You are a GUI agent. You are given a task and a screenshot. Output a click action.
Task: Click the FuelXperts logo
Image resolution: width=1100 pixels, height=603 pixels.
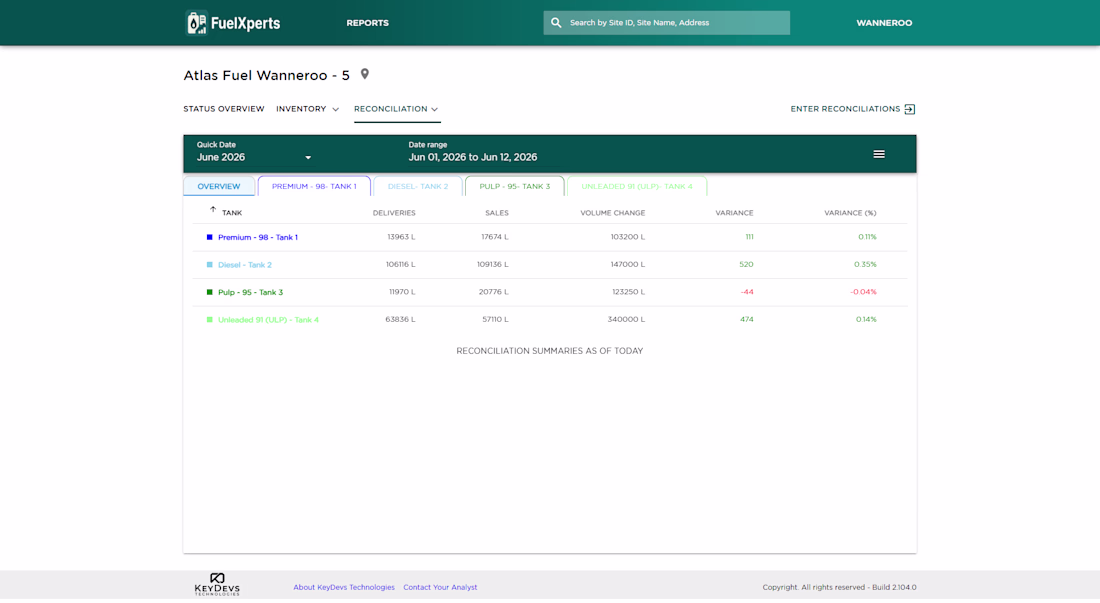pyautogui.click(x=233, y=23)
